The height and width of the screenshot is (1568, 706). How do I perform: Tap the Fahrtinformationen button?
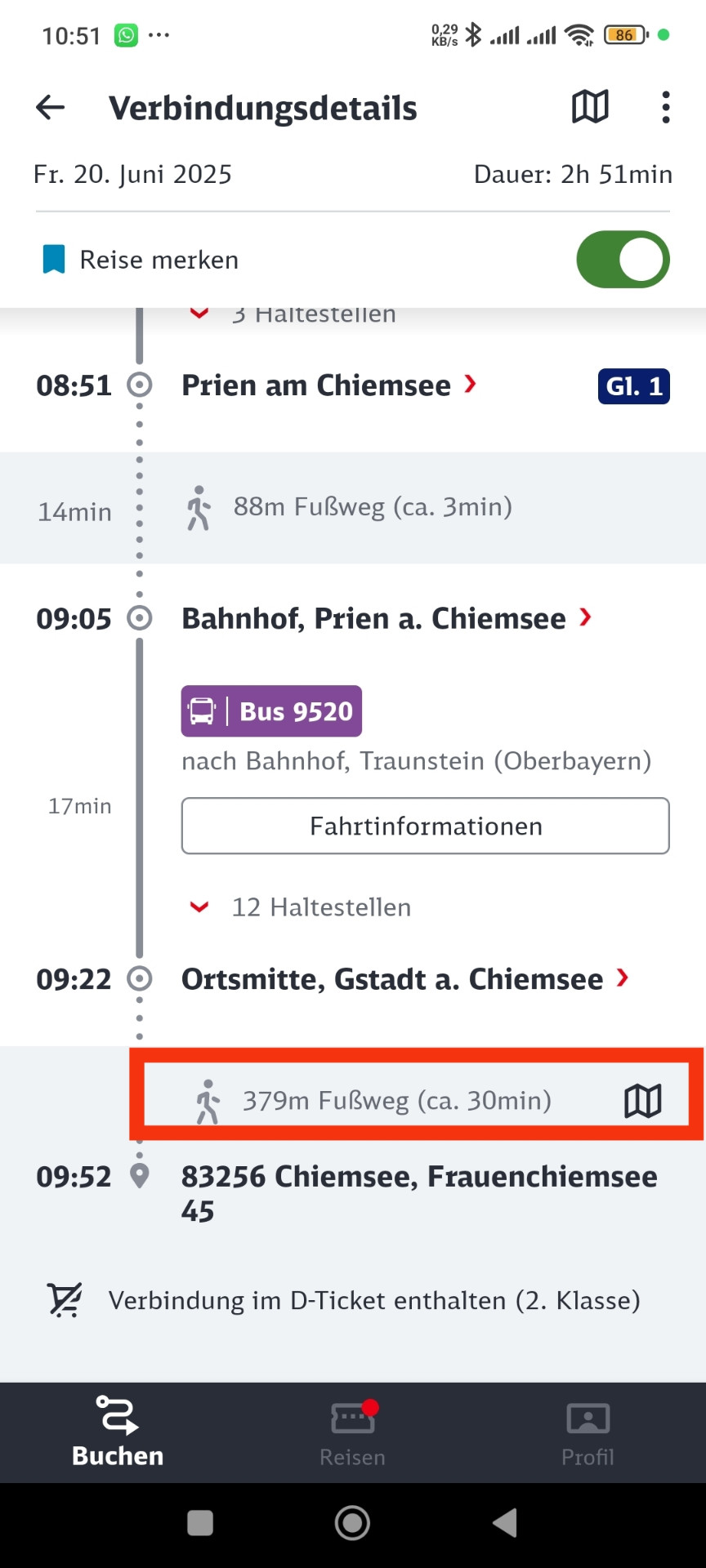pos(425,826)
